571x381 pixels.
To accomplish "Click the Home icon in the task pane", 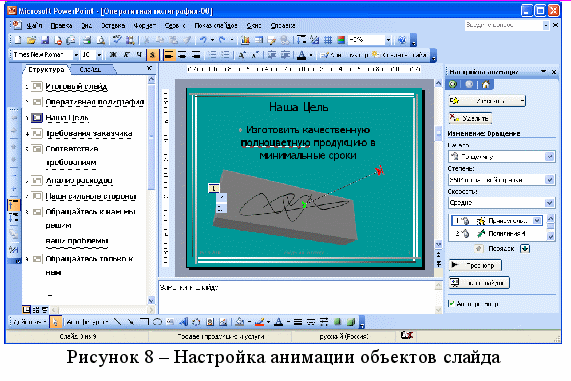I will (485, 85).
